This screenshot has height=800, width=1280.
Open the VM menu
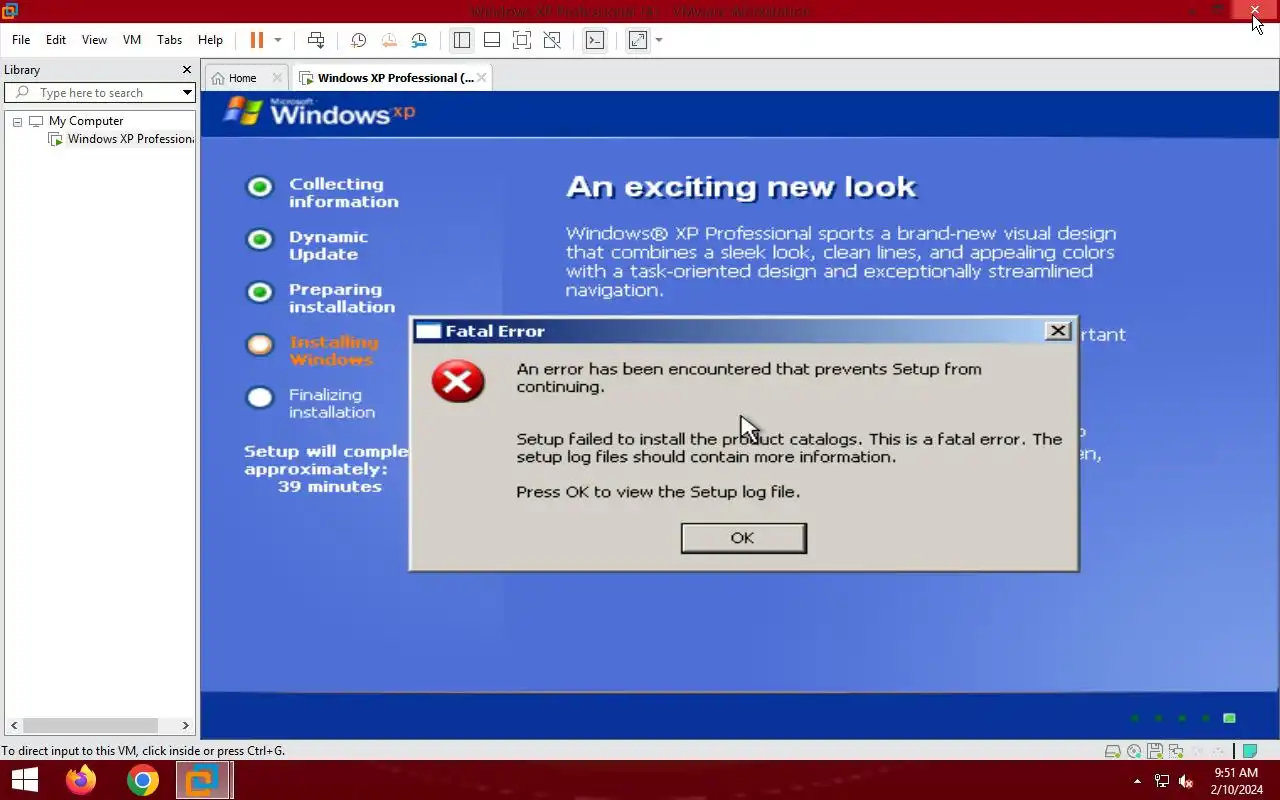[x=131, y=40]
